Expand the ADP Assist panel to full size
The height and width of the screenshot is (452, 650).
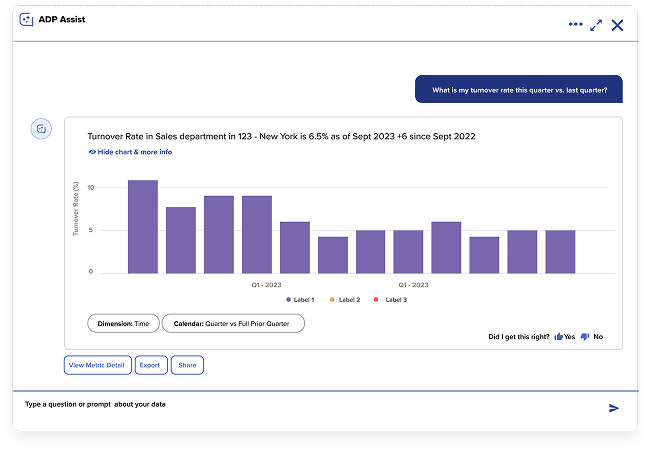click(596, 25)
